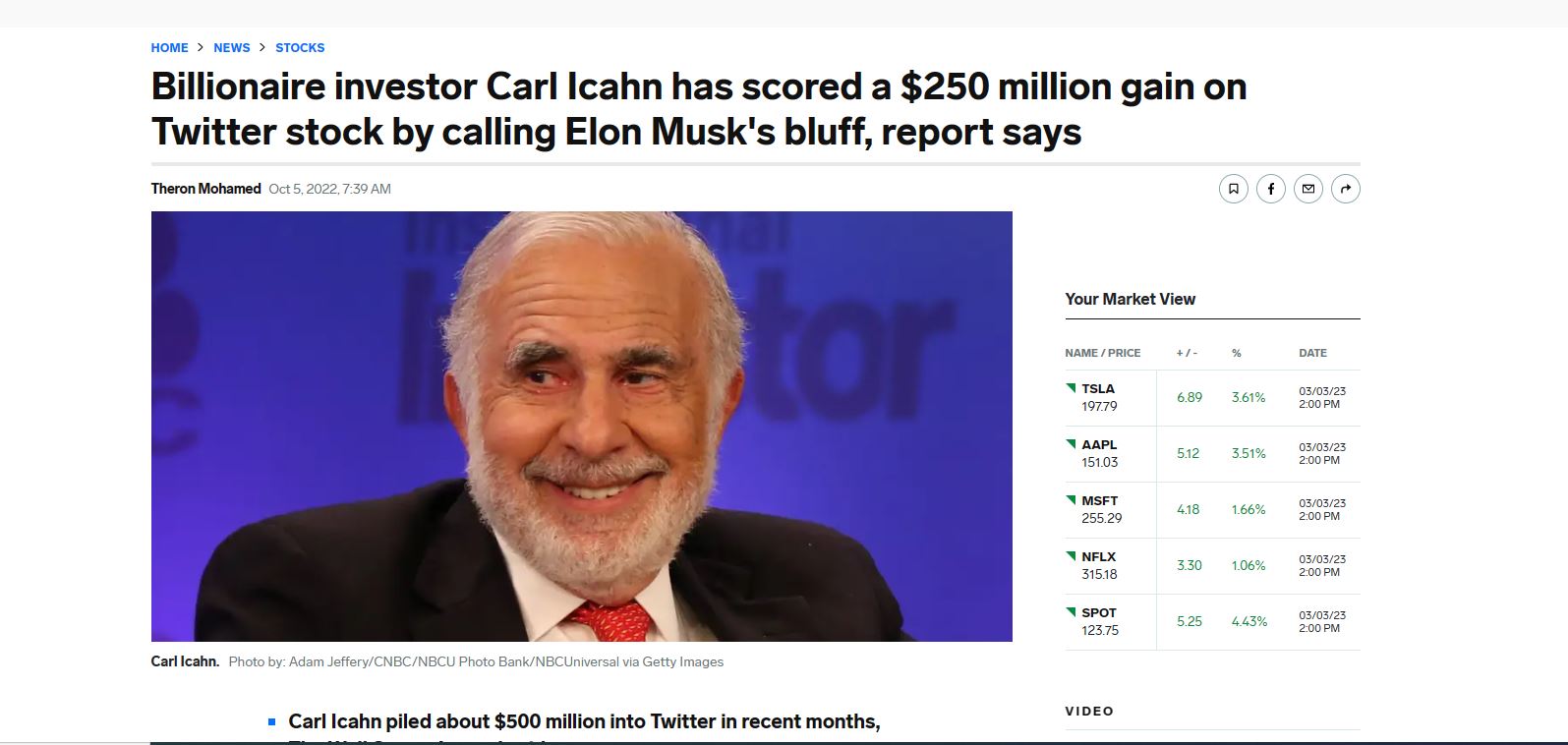1568x745 pixels.
Task: Click the Carl Icahn article photo
Action: (x=581, y=427)
